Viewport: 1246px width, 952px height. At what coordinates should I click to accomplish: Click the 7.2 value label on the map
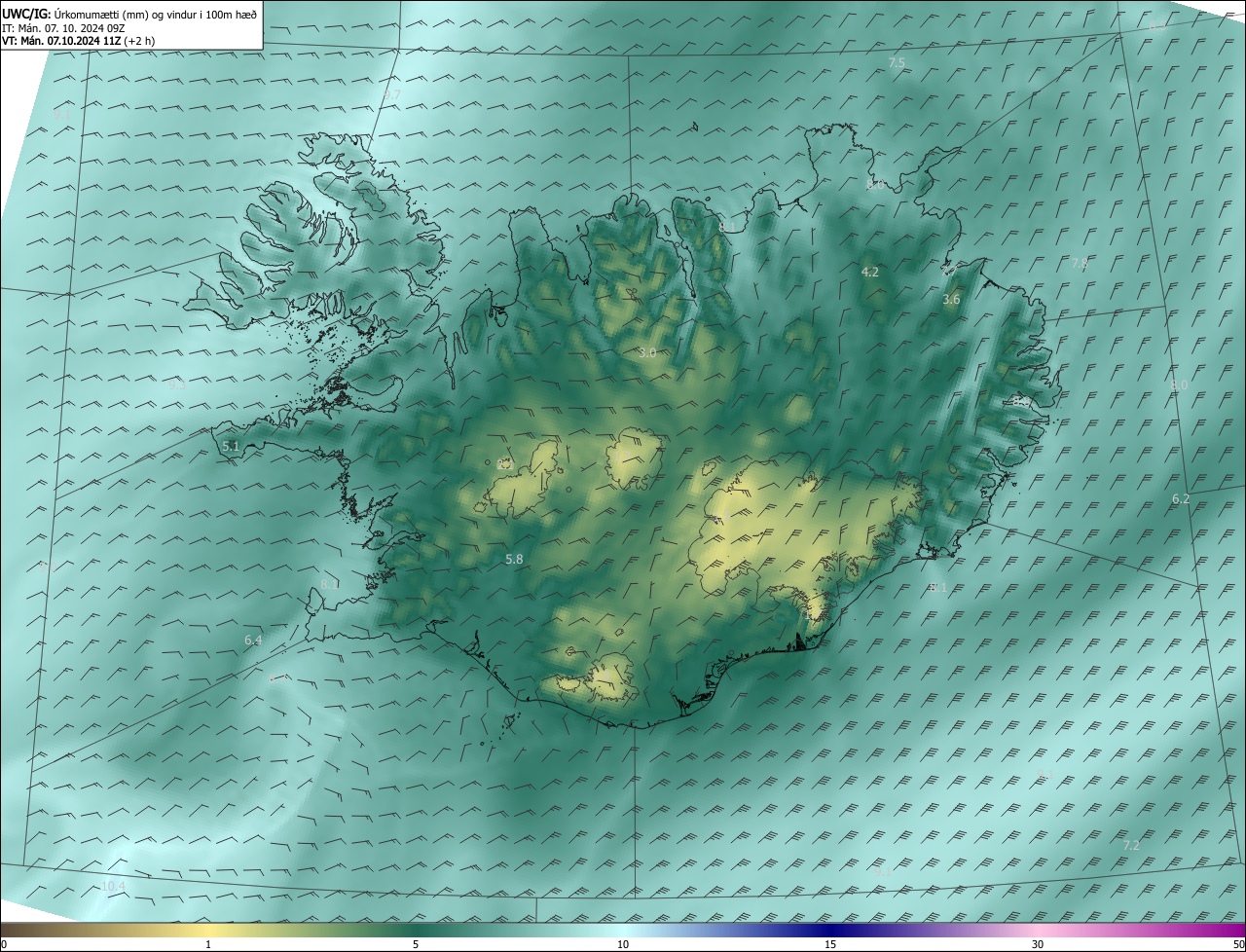1131,846
